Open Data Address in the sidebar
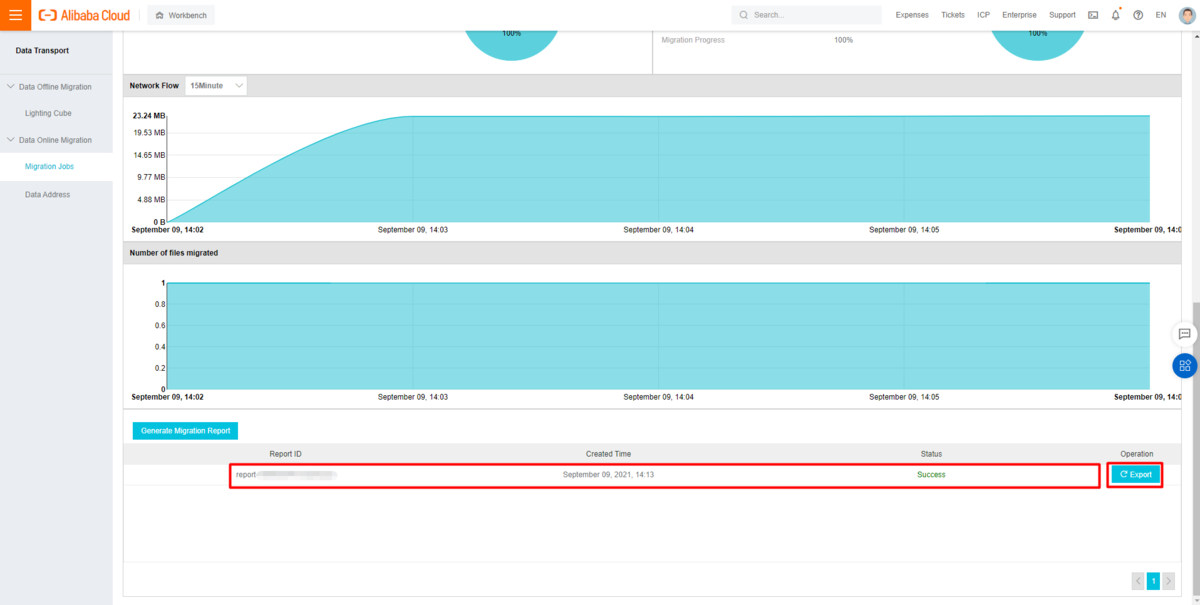The width and height of the screenshot is (1200, 605). tap(48, 194)
